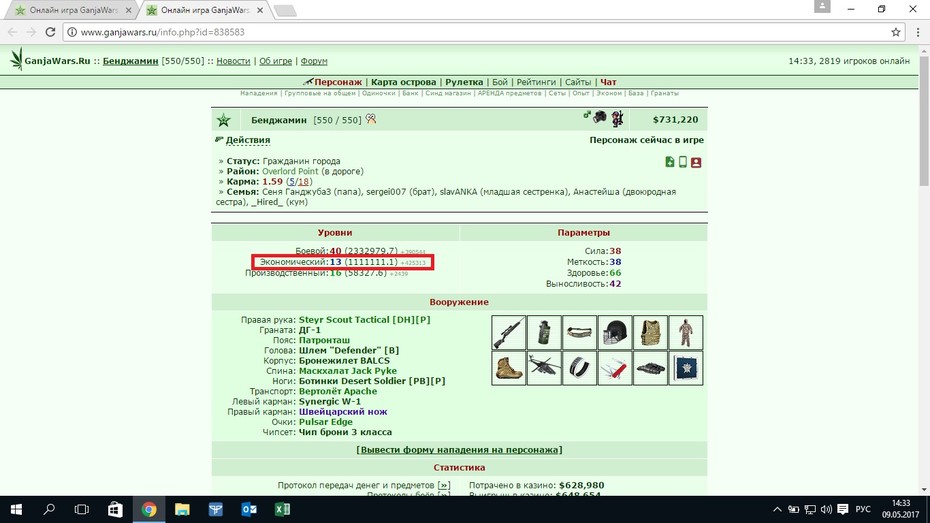Open Чат menu item
This screenshot has width=930, height=523.
pyautogui.click(x=608, y=82)
